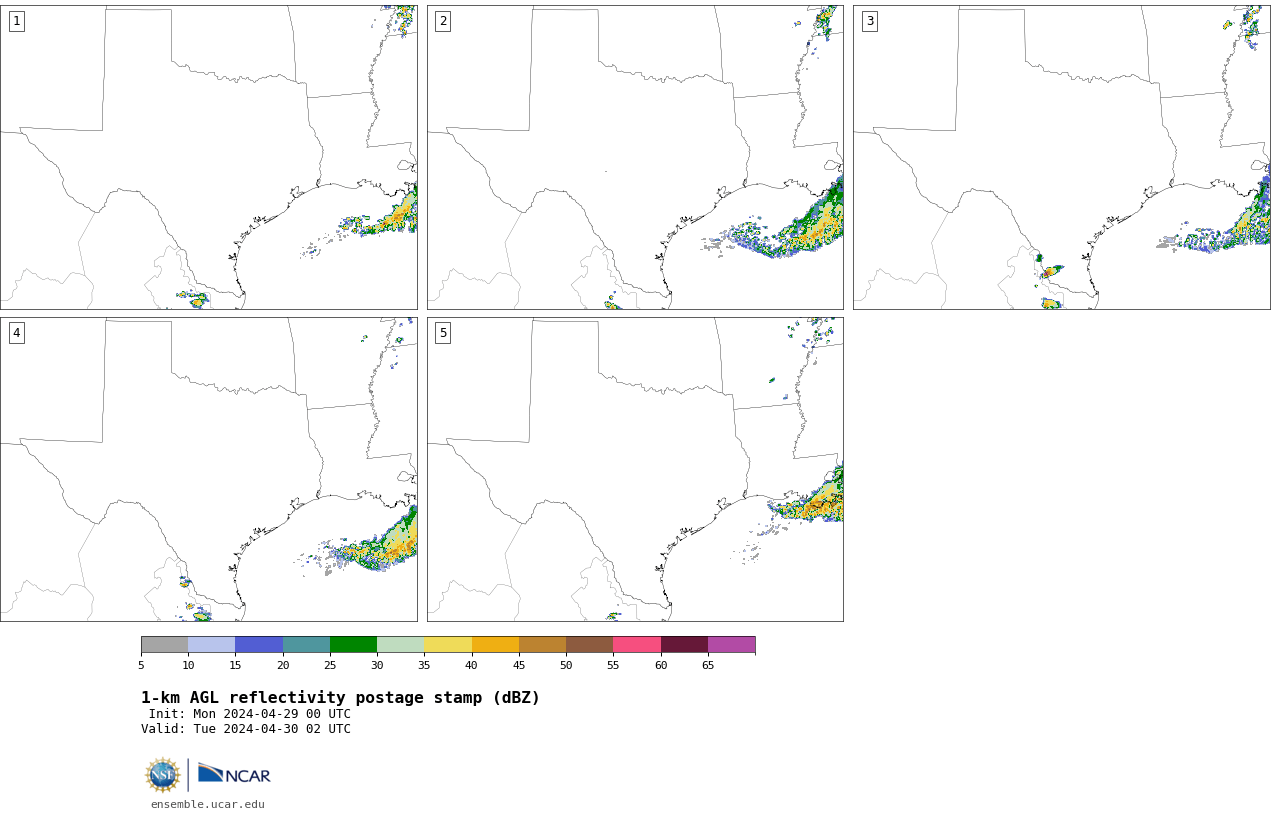The image size is (1280, 815).
Task: Click the 1-km AGL reflectivity title
Action: click(x=340, y=698)
